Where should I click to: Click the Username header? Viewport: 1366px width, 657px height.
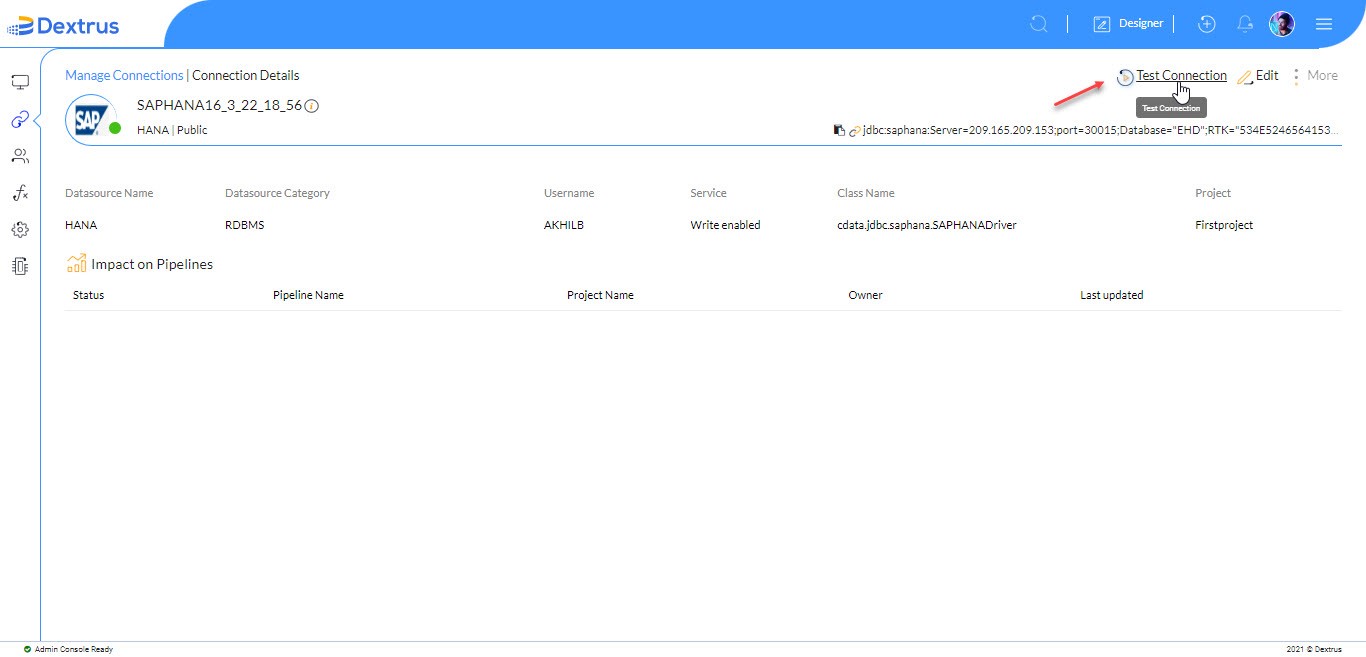point(569,193)
